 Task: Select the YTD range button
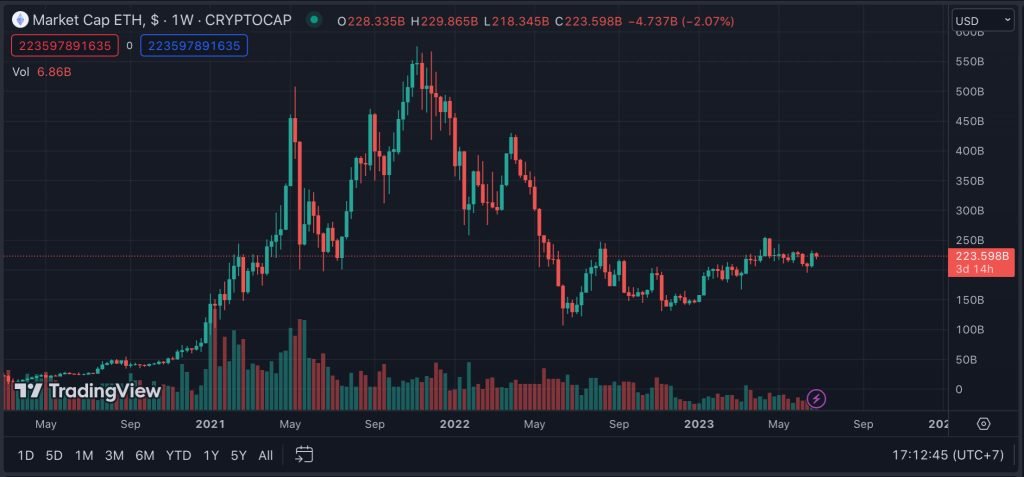point(178,455)
